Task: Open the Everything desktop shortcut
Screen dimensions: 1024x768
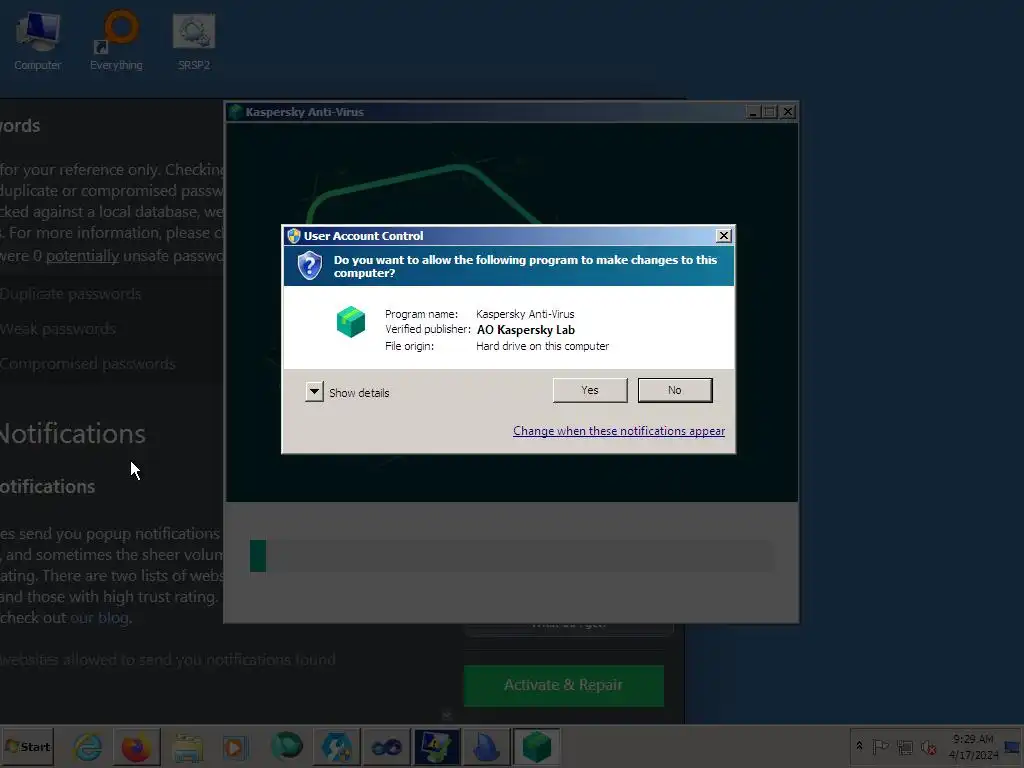Action: point(116,40)
